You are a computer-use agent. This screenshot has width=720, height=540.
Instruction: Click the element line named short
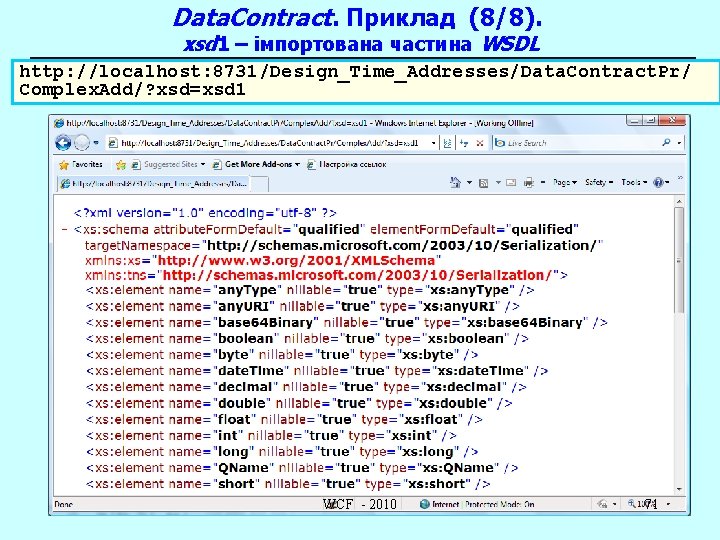click(288, 484)
